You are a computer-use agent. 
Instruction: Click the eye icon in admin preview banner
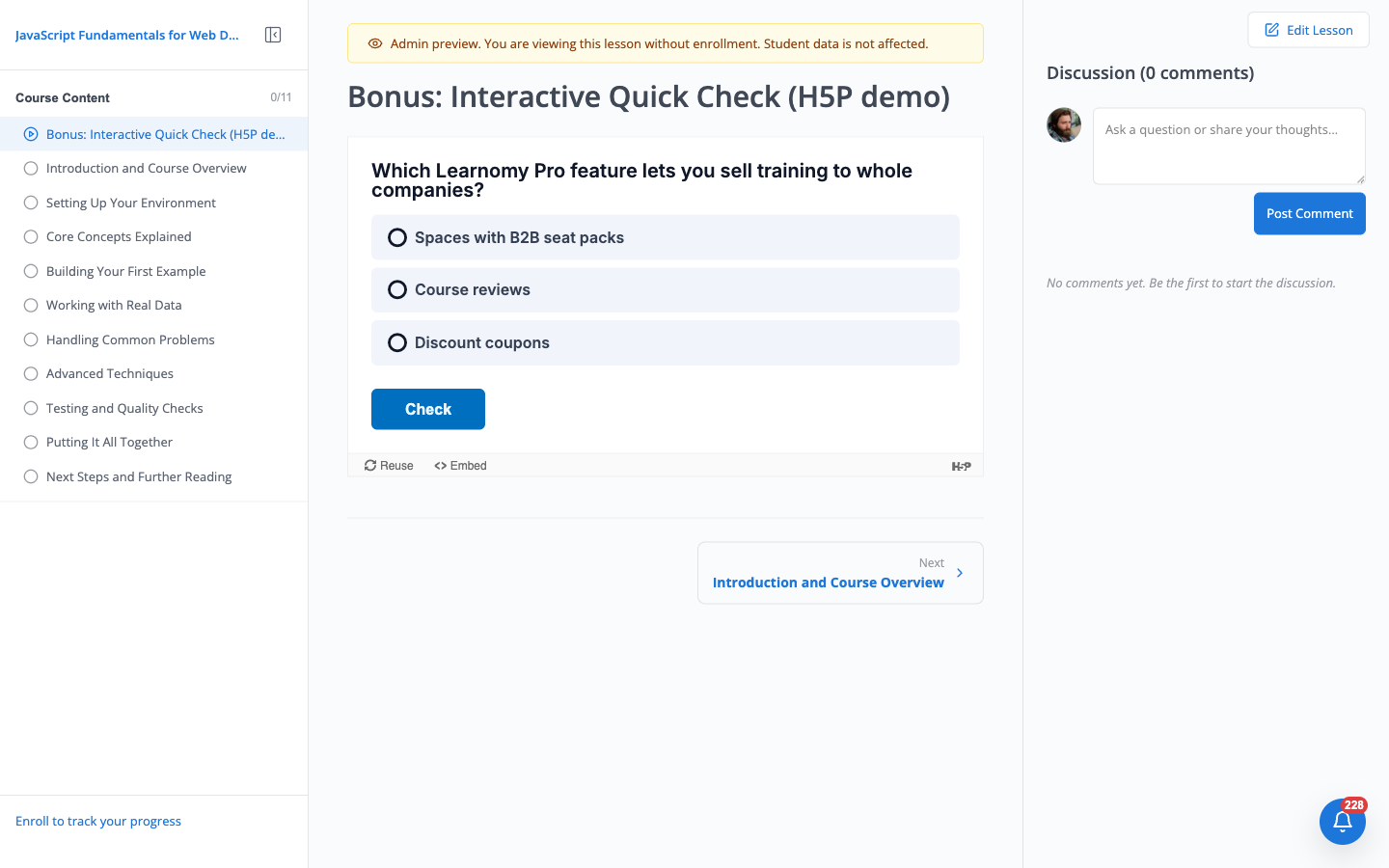[375, 43]
